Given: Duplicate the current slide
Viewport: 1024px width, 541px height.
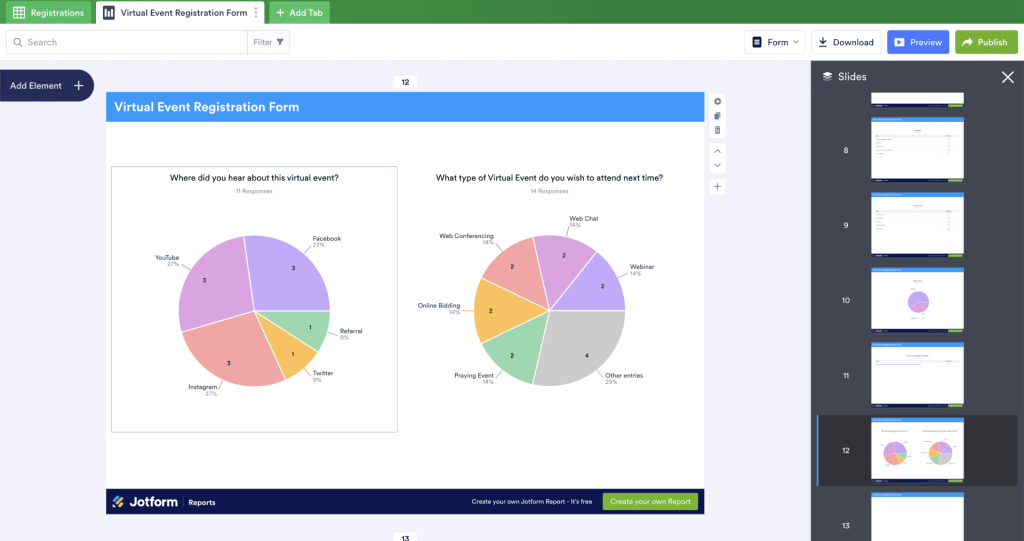Looking at the screenshot, I should click(717, 116).
